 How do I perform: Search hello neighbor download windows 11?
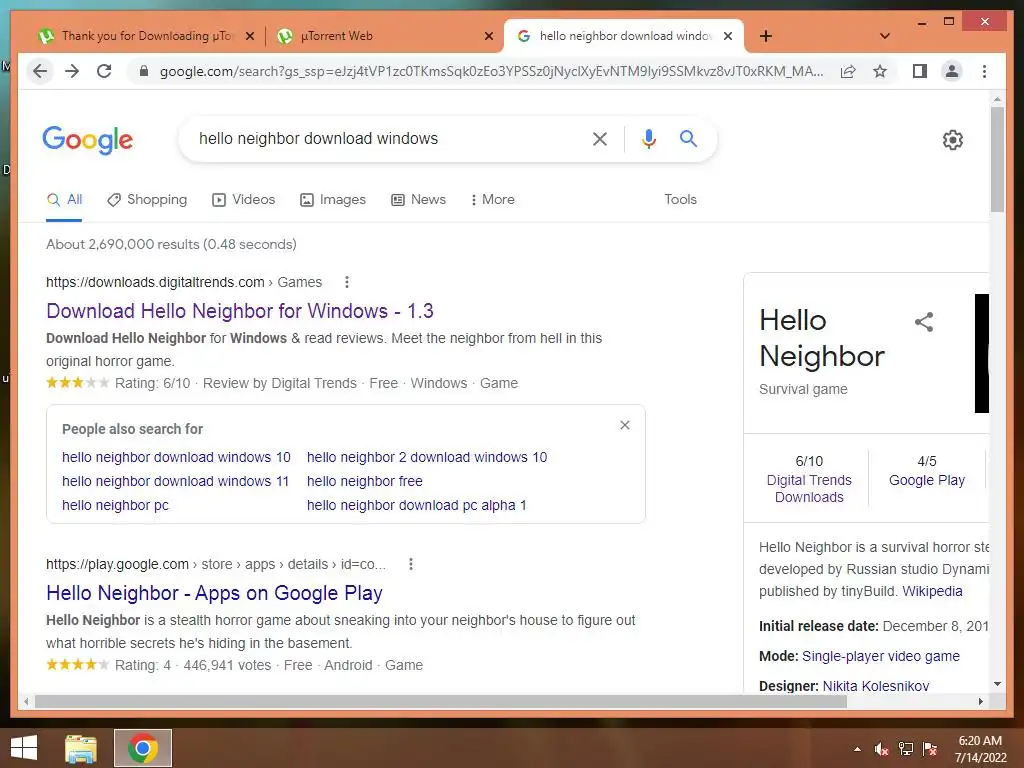[175, 481]
